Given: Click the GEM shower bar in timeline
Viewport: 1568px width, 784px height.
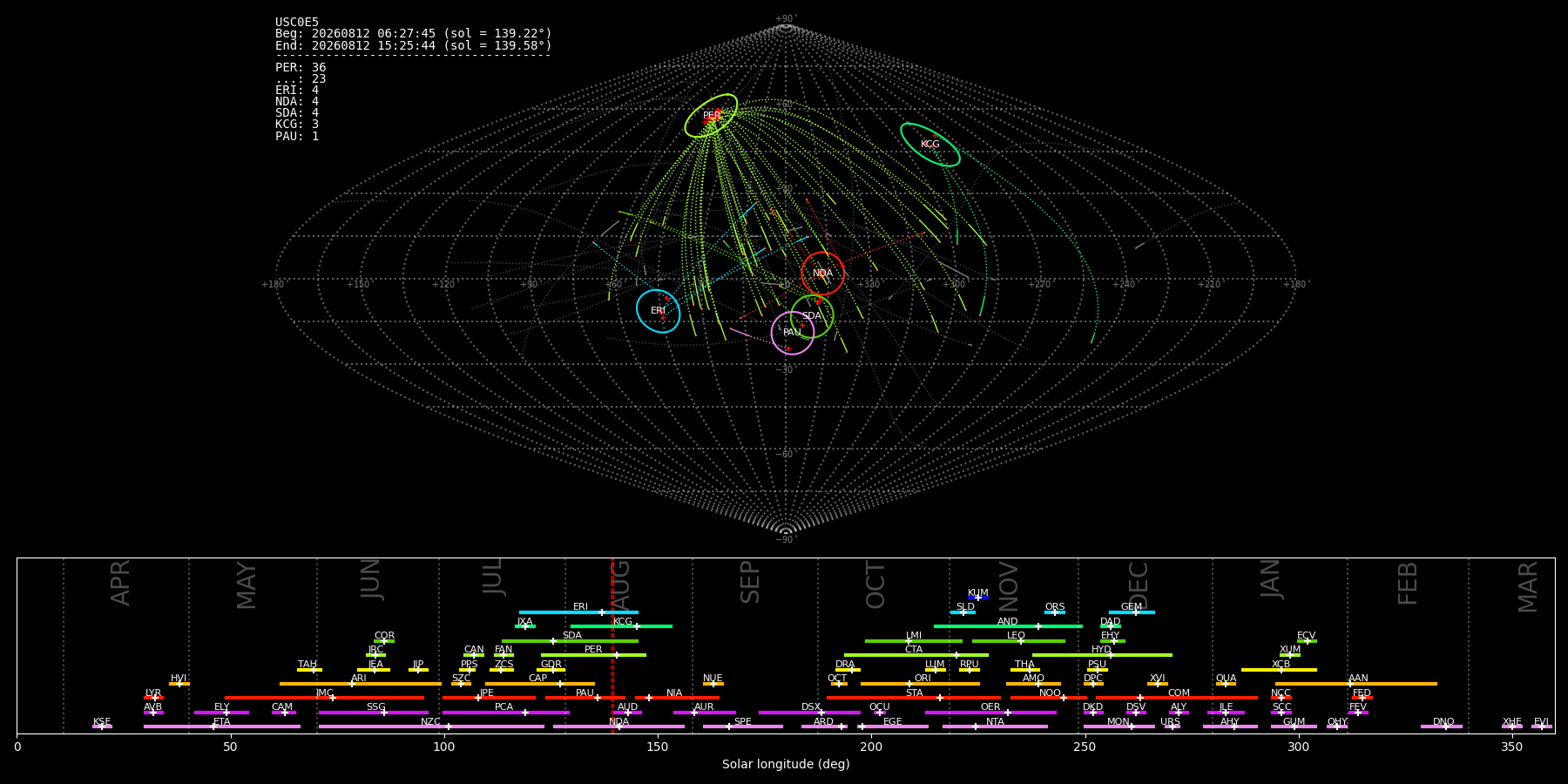Looking at the screenshot, I should (1132, 612).
